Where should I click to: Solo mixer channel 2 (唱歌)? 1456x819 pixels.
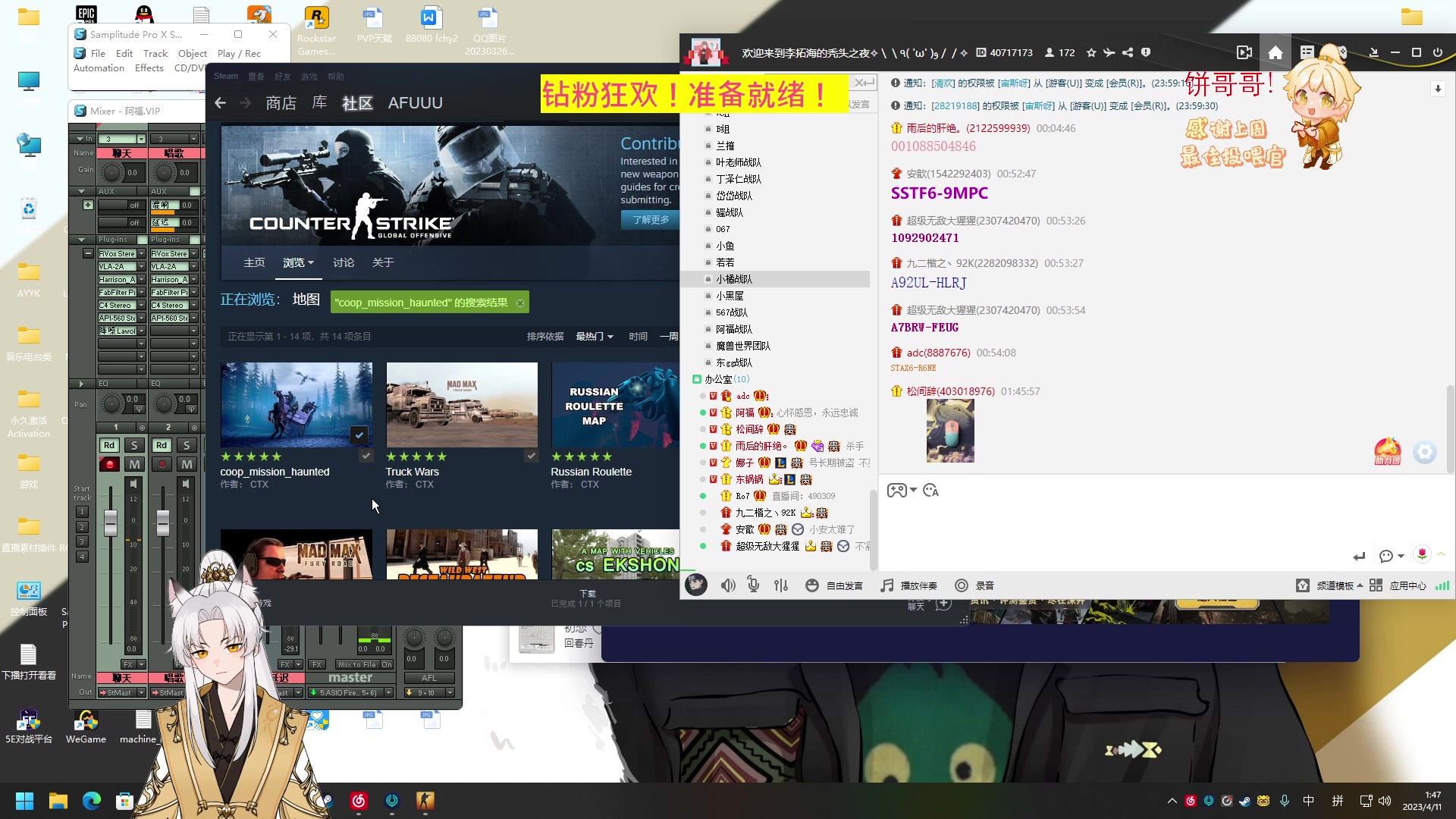(x=187, y=445)
